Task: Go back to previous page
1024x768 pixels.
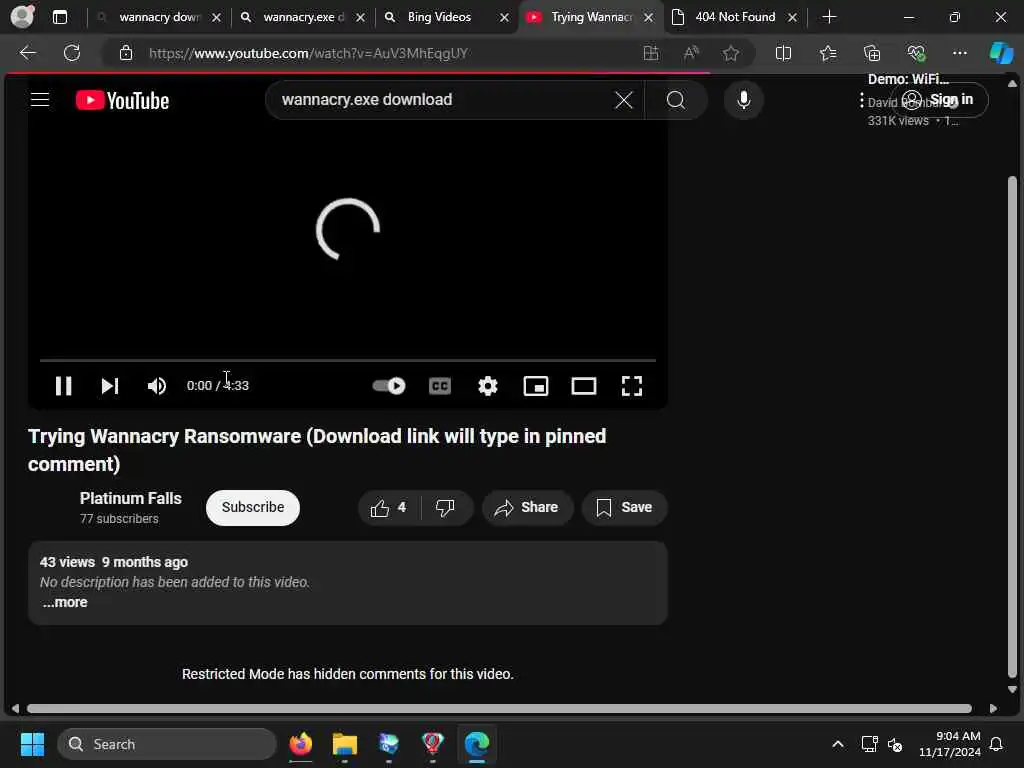Action: pos(27,53)
